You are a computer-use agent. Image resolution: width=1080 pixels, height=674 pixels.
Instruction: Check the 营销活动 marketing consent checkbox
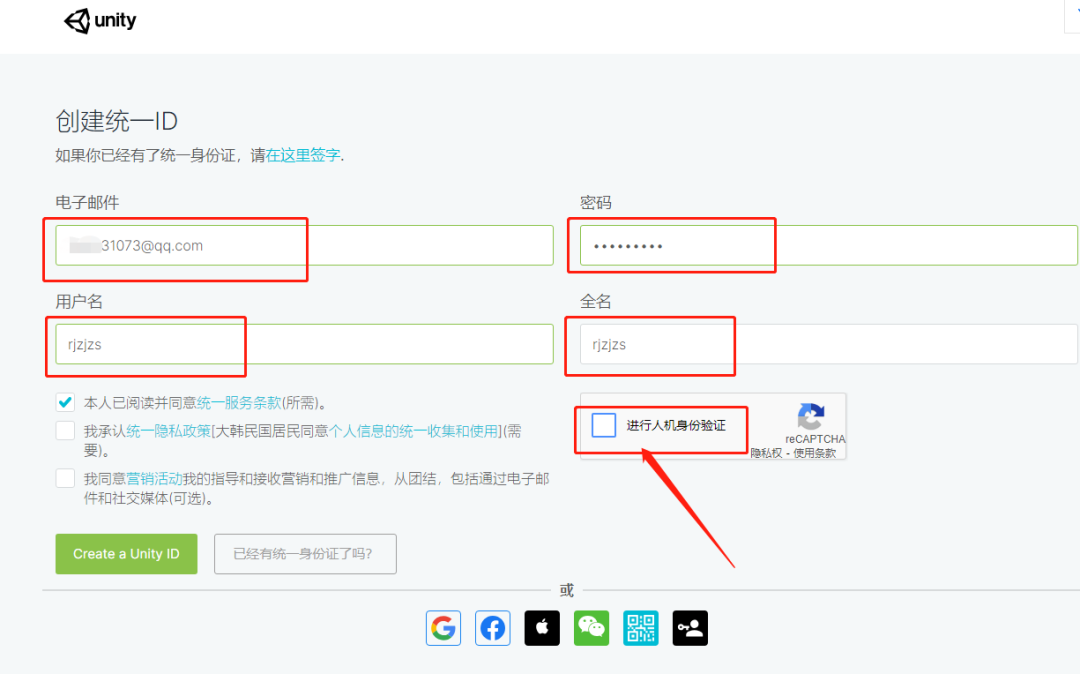click(65, 478)
